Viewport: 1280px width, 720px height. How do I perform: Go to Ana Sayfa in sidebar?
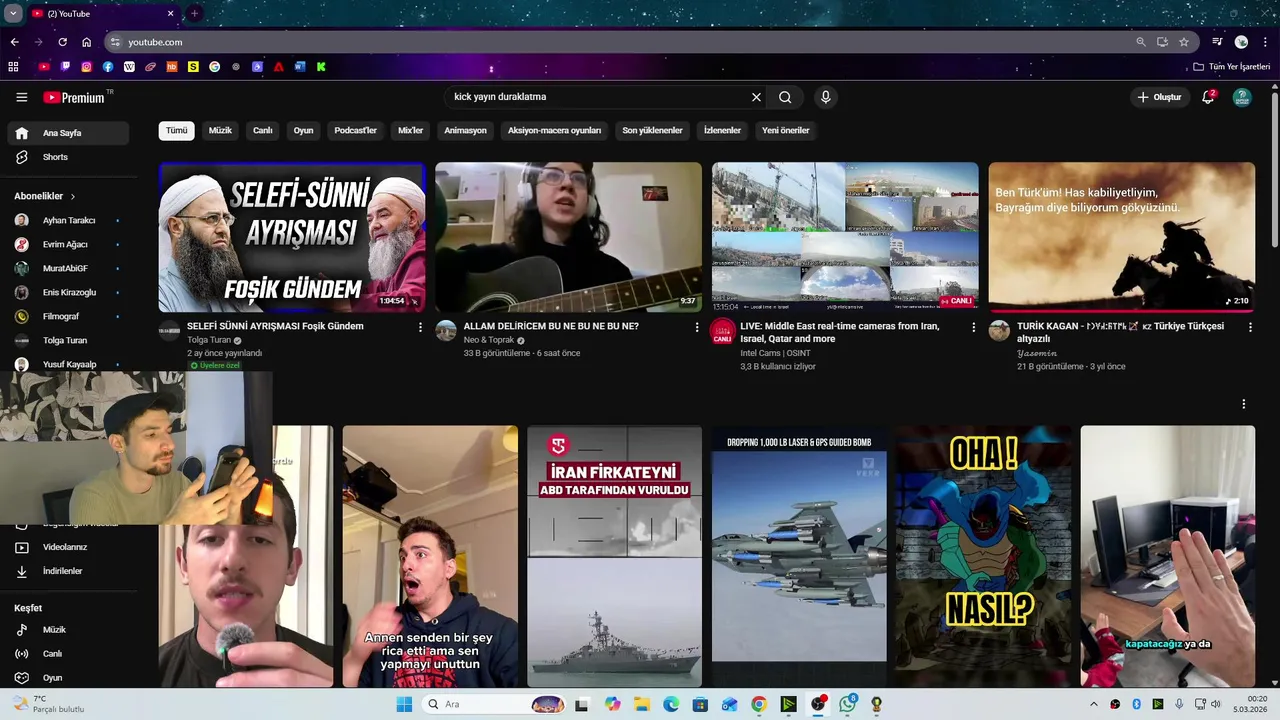68,133
